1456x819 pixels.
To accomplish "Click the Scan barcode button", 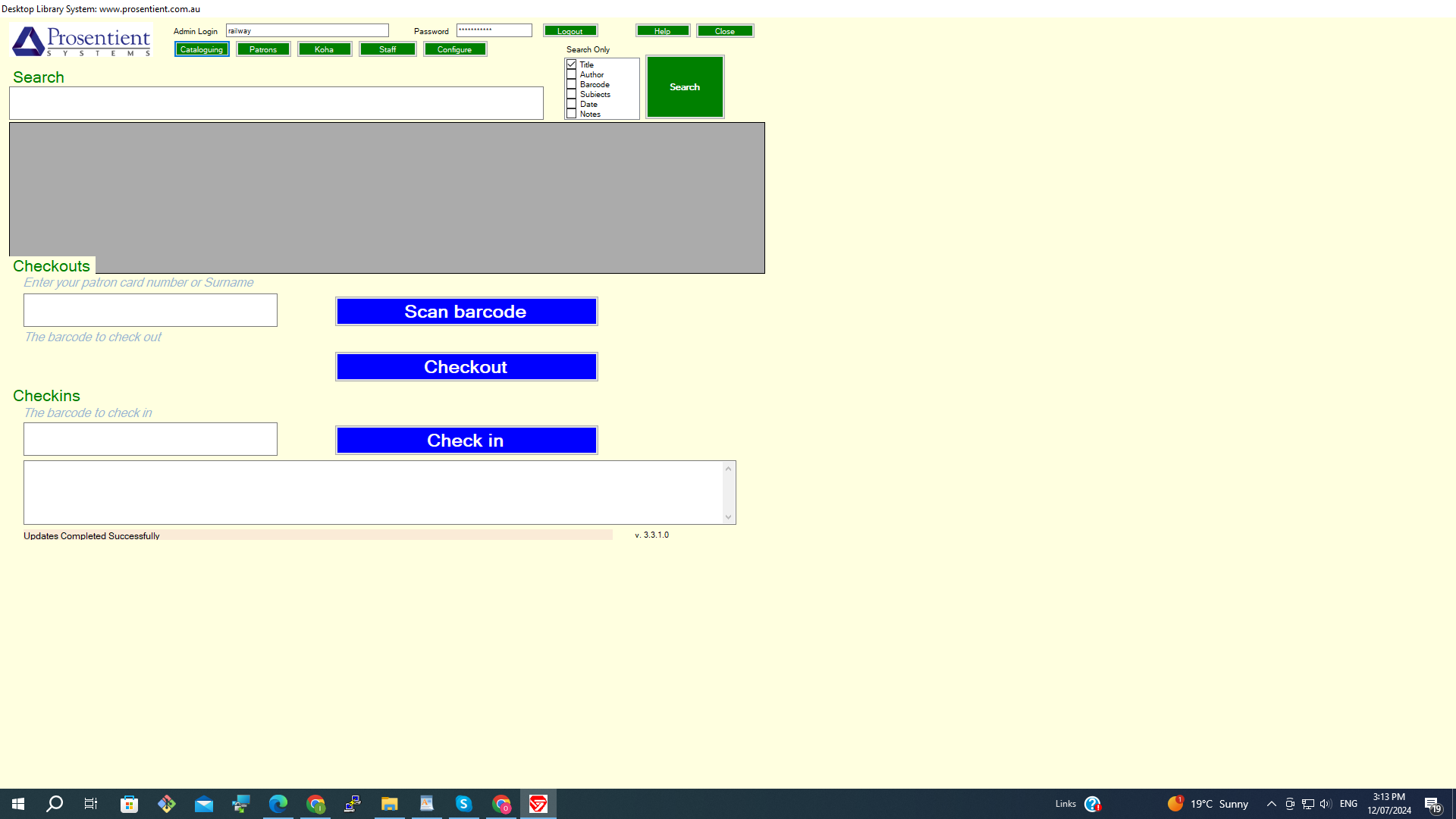I will [466, 311].
